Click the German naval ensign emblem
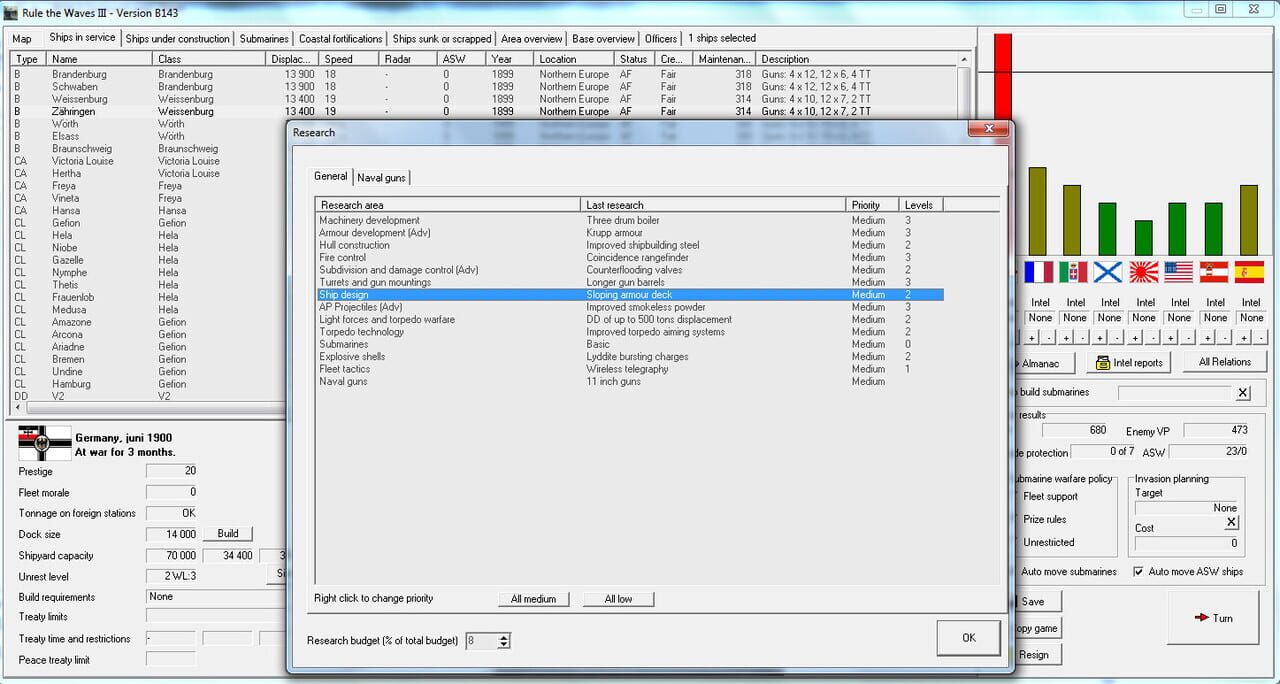1280x684 pixels. pos(44,441)
